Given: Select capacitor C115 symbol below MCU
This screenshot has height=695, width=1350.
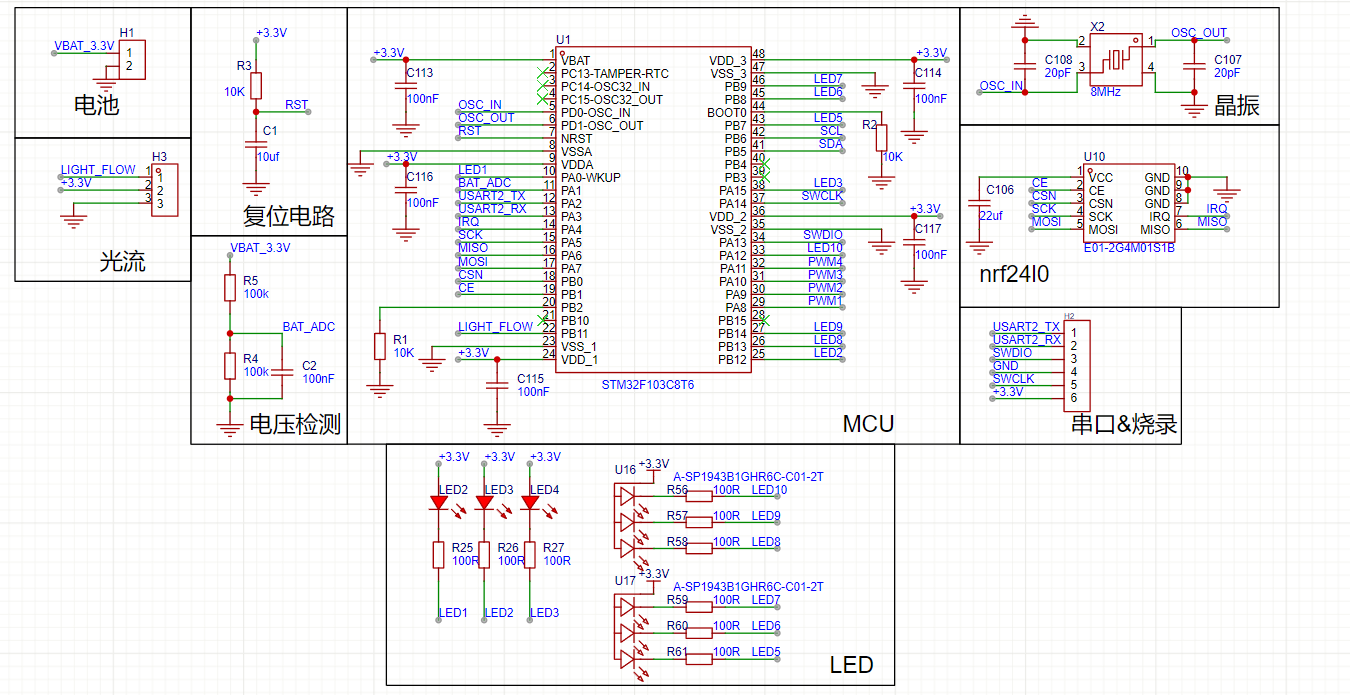Looking at the screenshot, I should (x=495, y=385).
